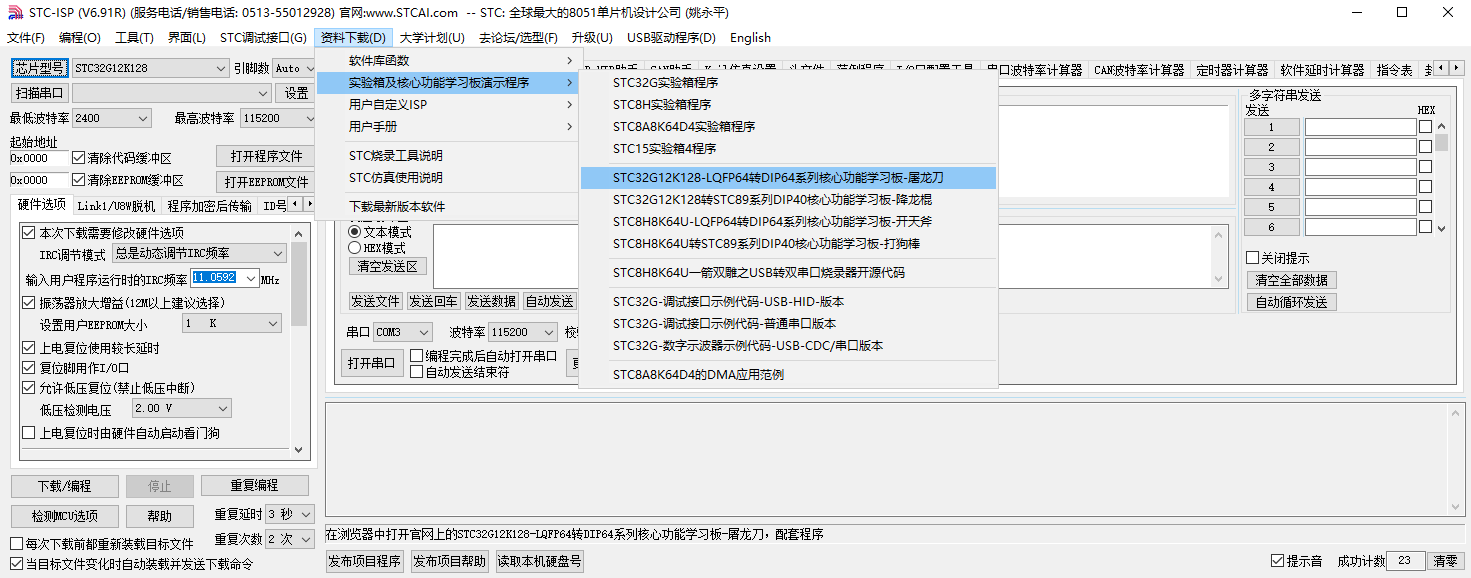This screenshot has width=1471, height=578.
Task: Expand the 串口 COM3 dropdown
Action: coord(403,332)
